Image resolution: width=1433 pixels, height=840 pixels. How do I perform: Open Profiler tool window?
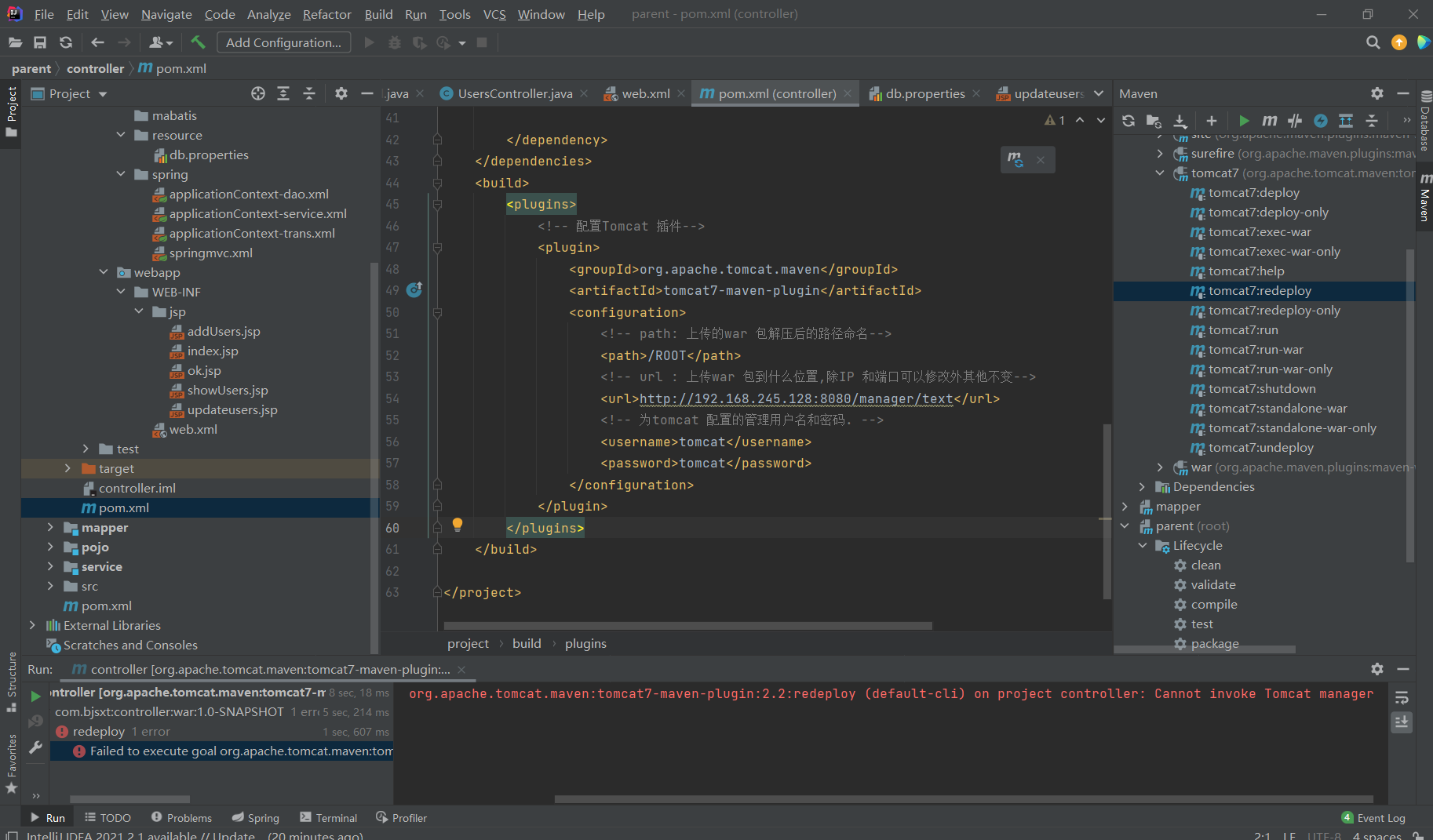pyautogui.click(x=401, y=817)
